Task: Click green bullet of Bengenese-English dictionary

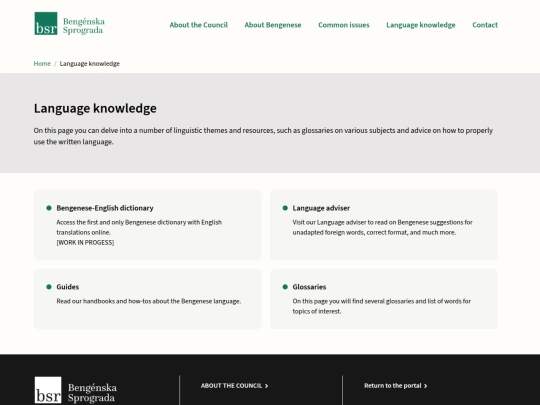Action: click(x=49, y=208)
